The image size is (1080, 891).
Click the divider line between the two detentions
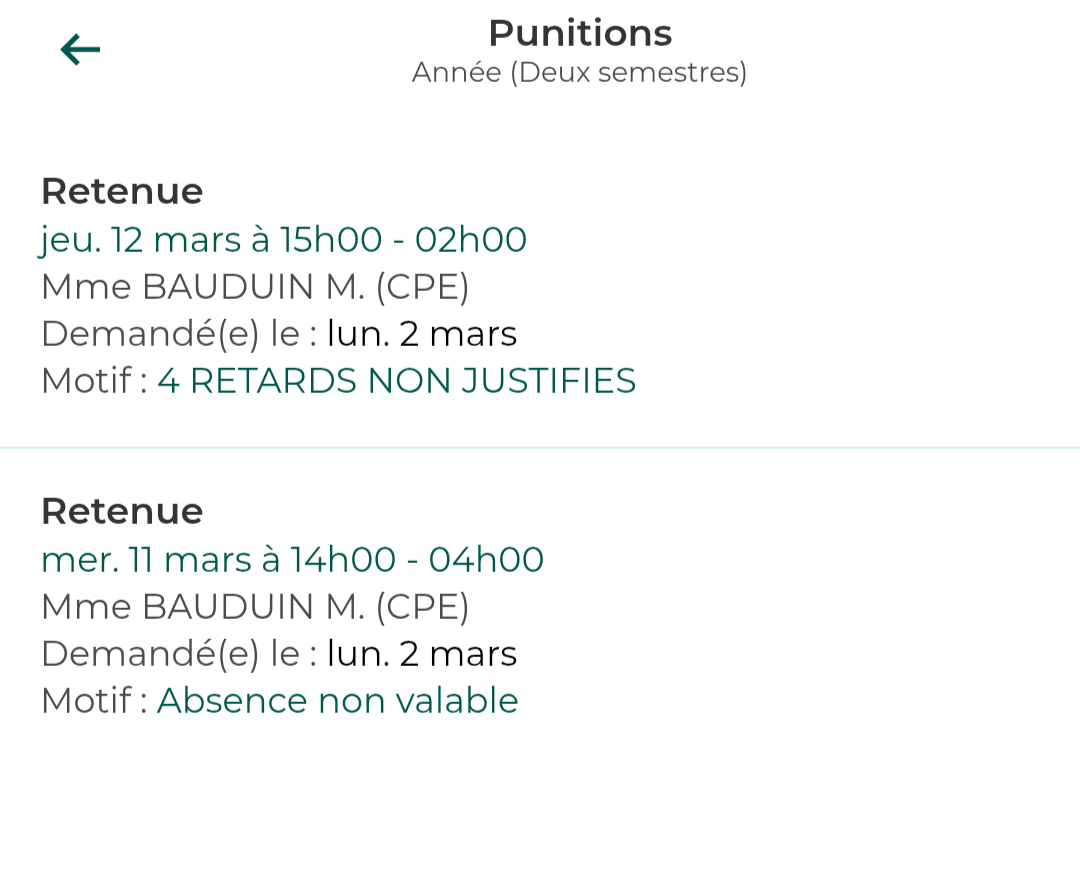coord(540,448)
